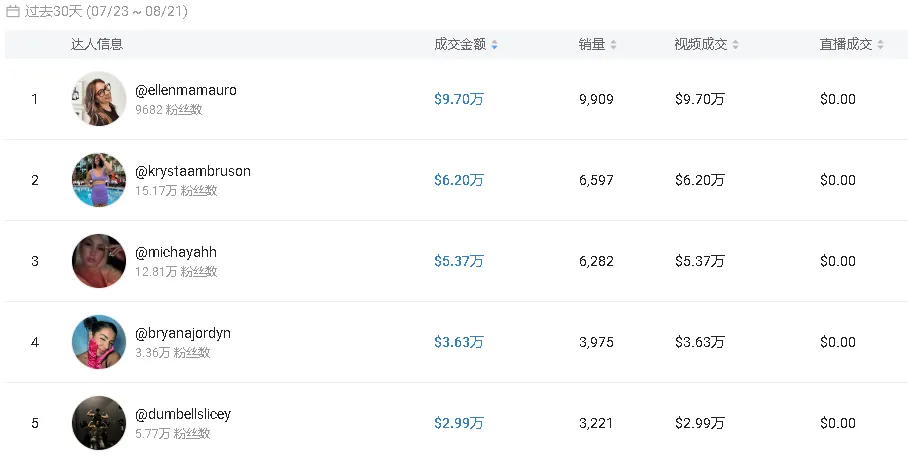
Task: Sort by 成交金额 column arrows
Action: (x=495, y=45)
